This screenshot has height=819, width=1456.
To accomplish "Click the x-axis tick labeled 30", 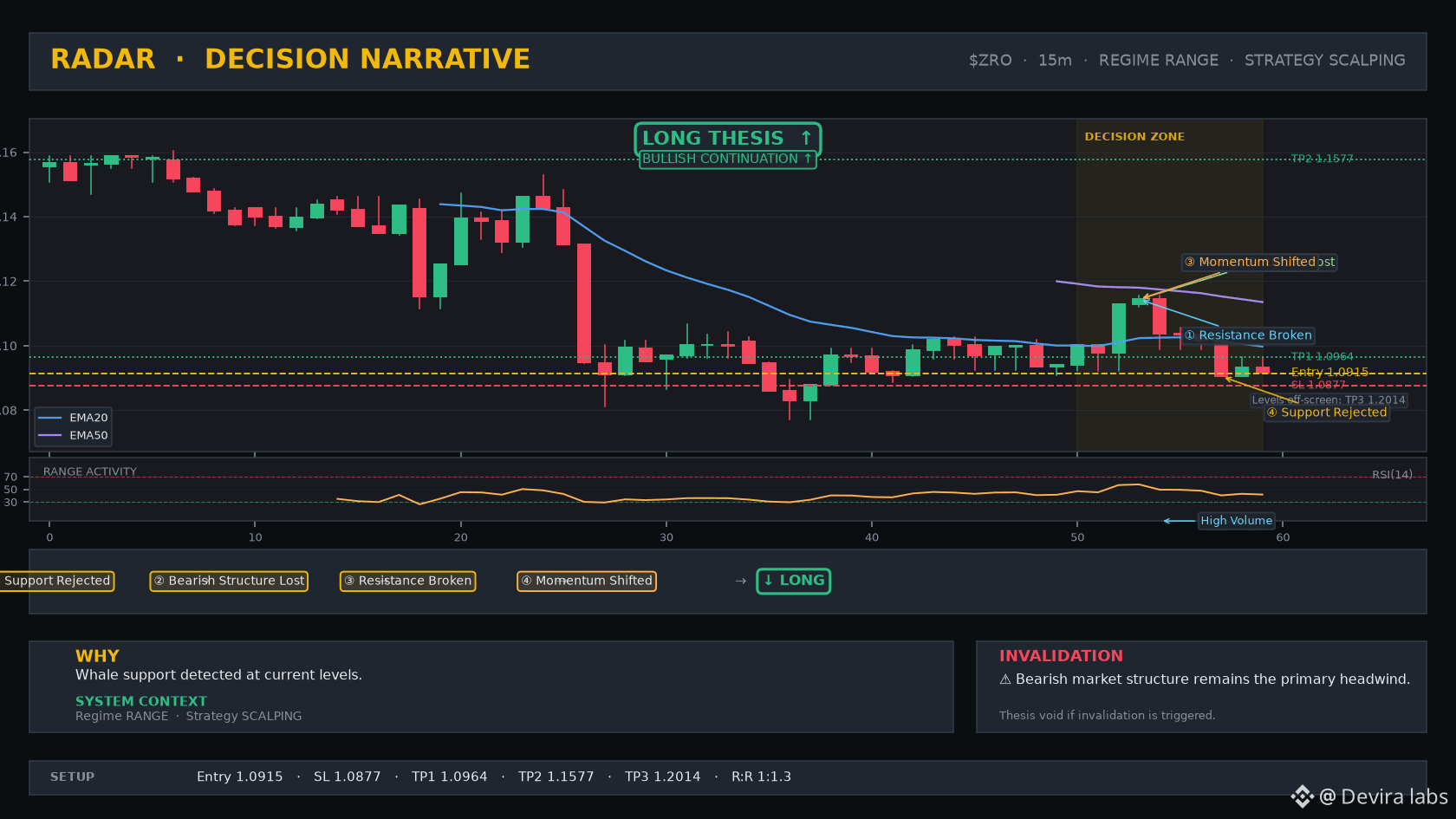I will 666,538.
